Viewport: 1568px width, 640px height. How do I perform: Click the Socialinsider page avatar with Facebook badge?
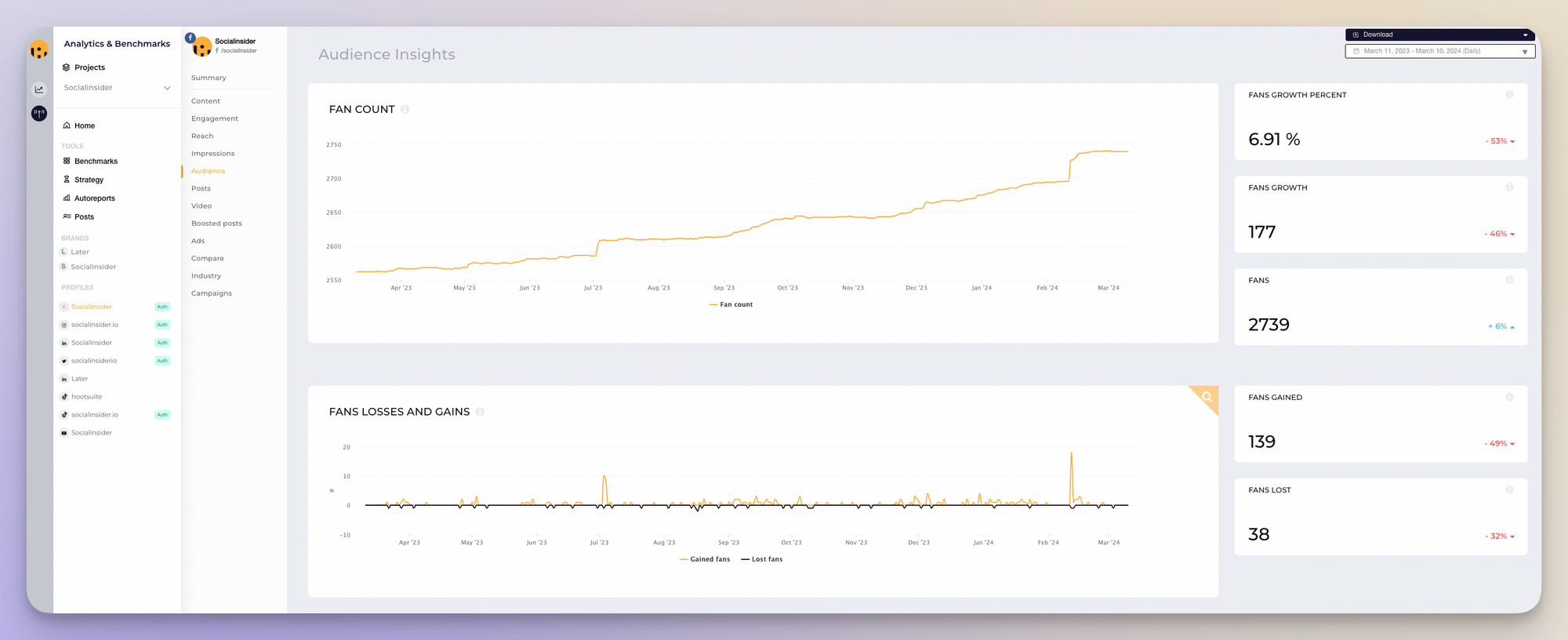pos(200,45)
